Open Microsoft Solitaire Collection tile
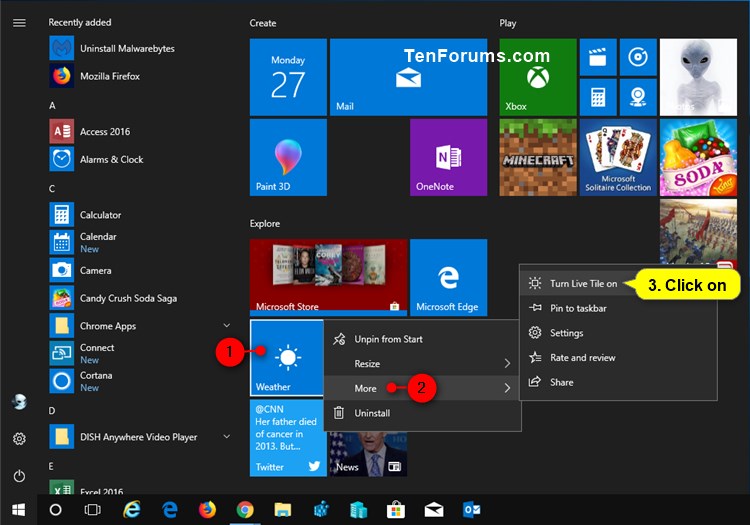 click(x=618, y=157)
